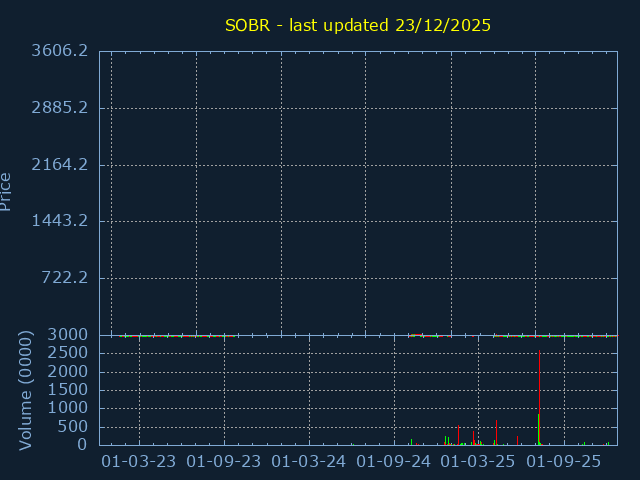Viewport: 640px width, 480px height.
Task: Click the 01-03-25 date label
Action: coord(479,462)
